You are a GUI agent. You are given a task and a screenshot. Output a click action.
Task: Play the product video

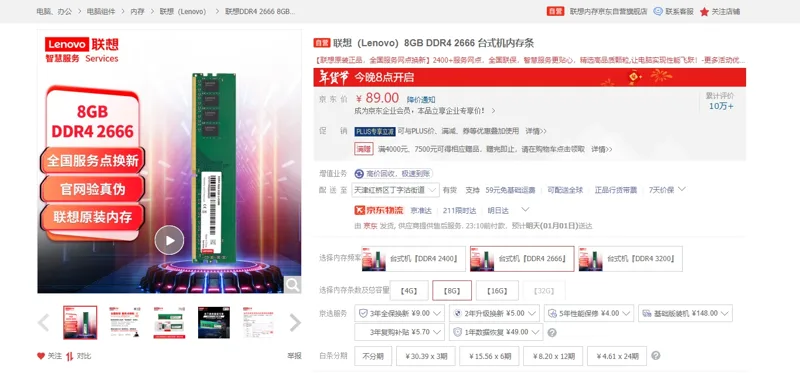point(169,240)
